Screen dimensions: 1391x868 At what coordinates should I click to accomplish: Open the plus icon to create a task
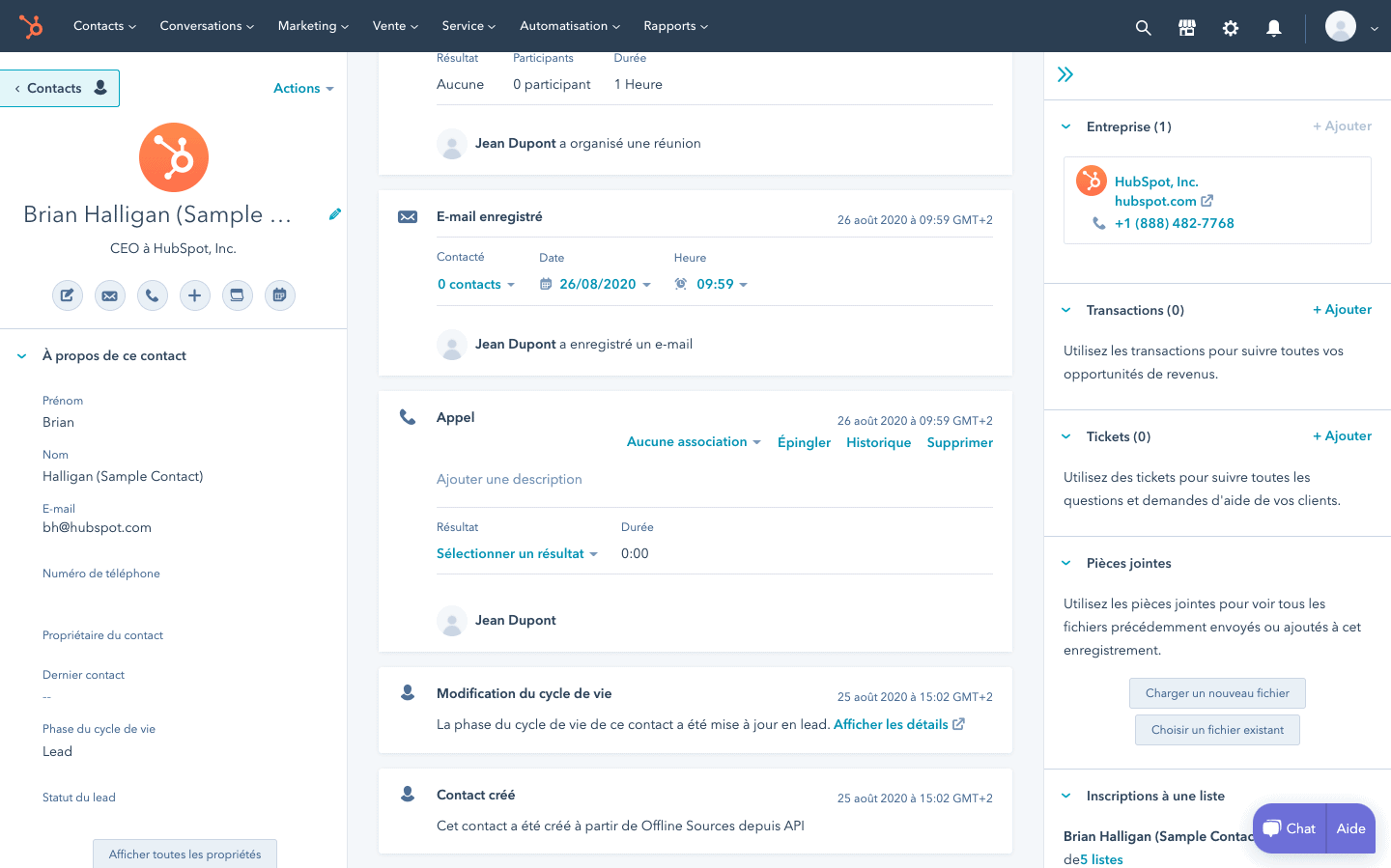[x=195, y=295]
